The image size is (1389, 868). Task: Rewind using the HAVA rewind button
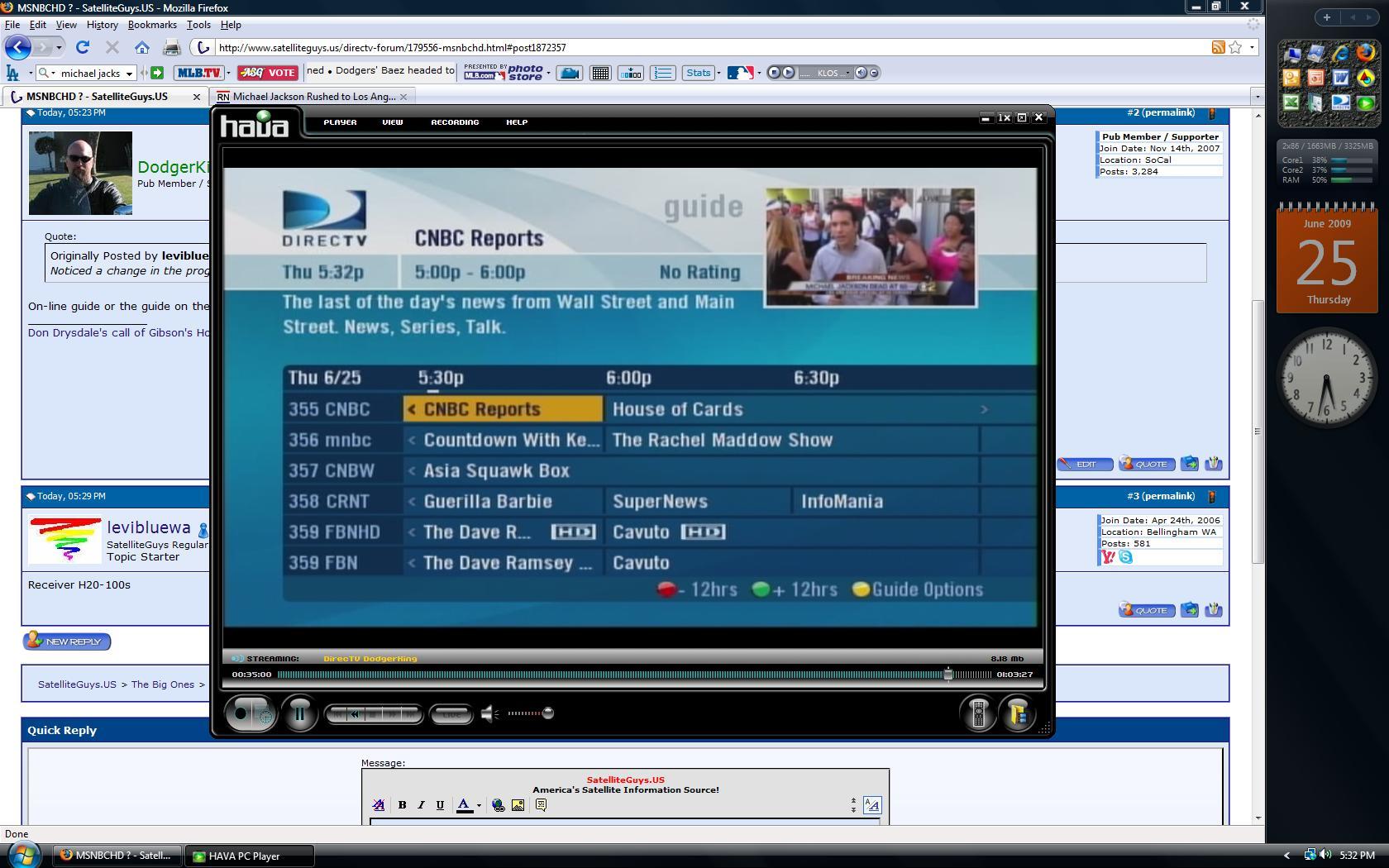pyautogui.click(x=355, y=713)
